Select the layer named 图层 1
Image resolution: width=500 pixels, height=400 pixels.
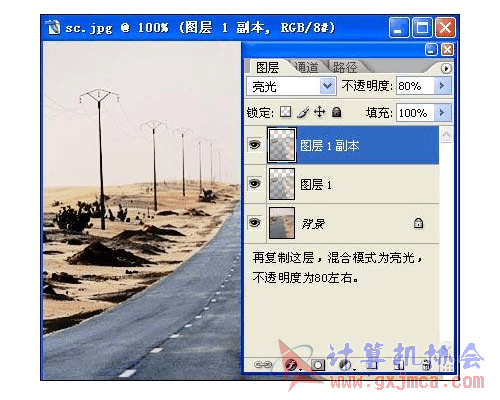[x=316, y=184]
